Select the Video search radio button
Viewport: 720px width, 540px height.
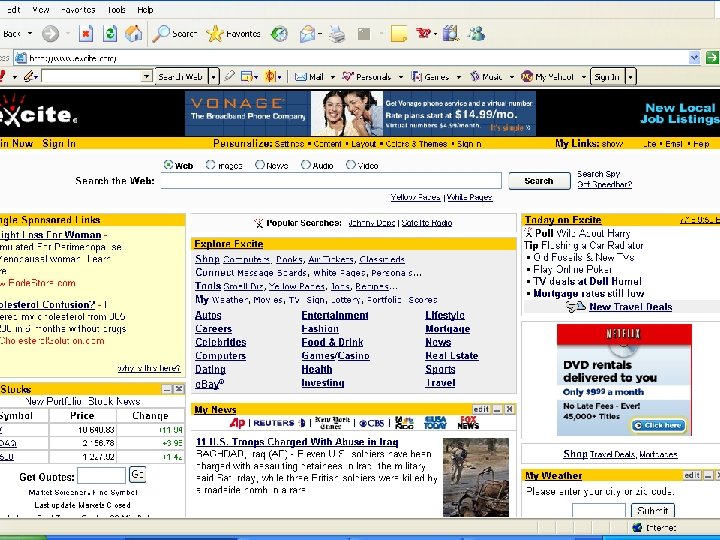pyautogui.click(x=351, y=164)
